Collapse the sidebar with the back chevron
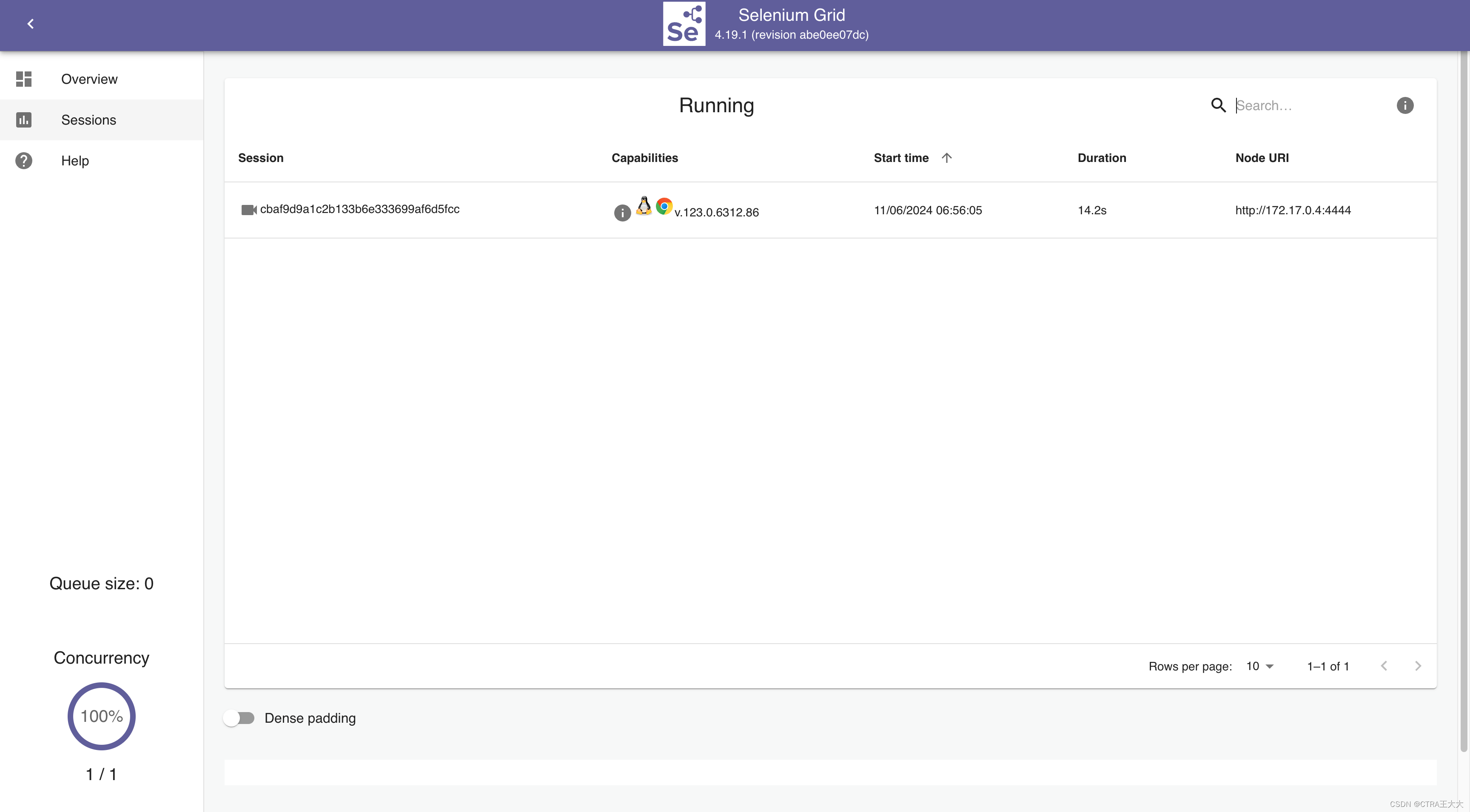 point(31,24)
